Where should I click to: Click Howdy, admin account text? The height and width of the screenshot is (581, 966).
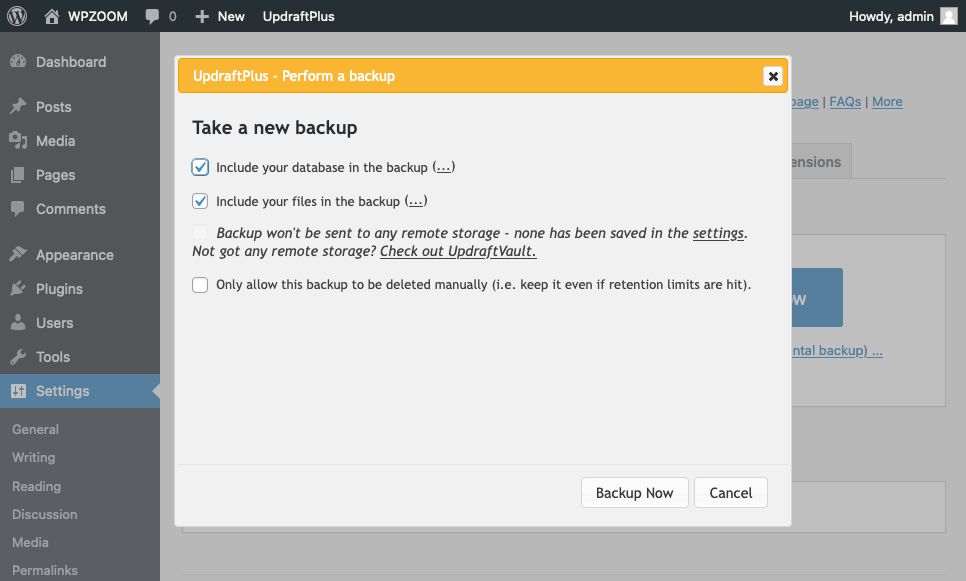(891, 17)
